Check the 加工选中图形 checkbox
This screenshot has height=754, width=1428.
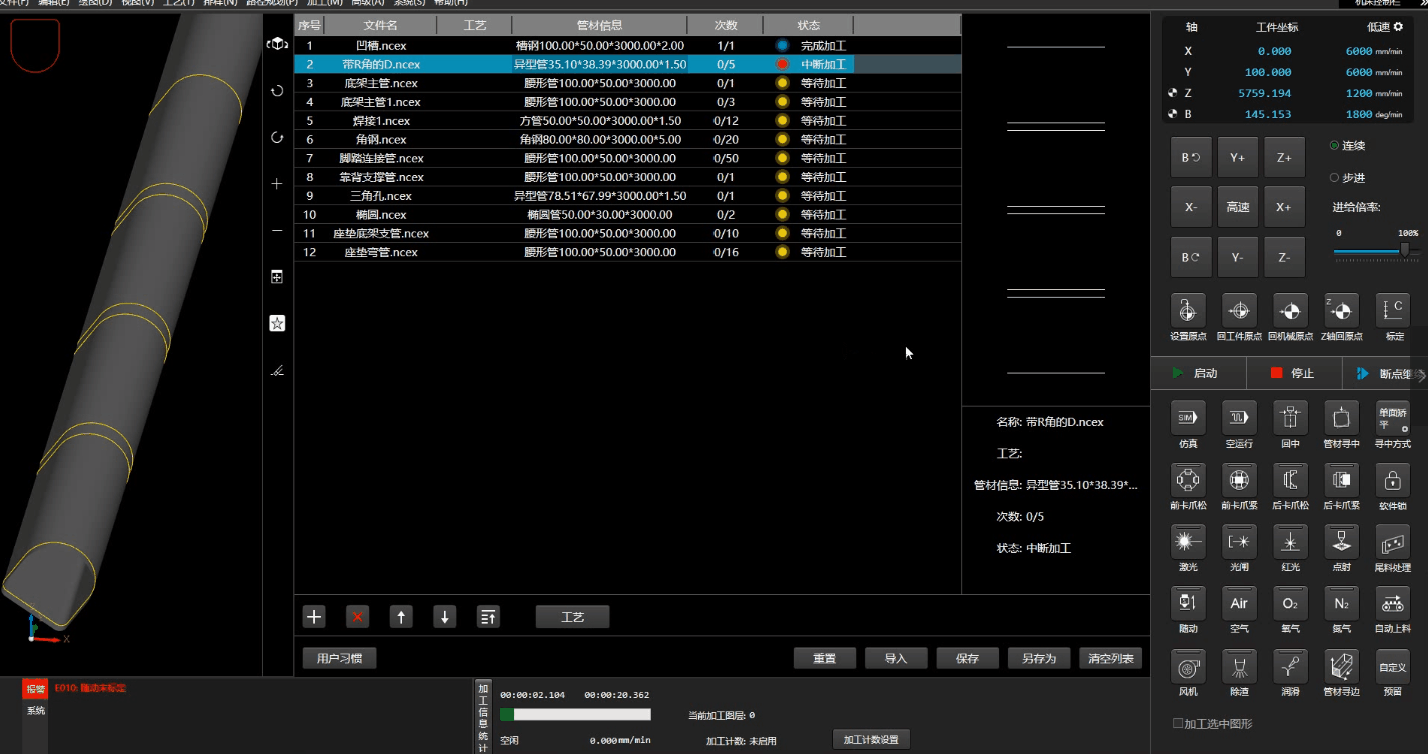[1177, 723]
